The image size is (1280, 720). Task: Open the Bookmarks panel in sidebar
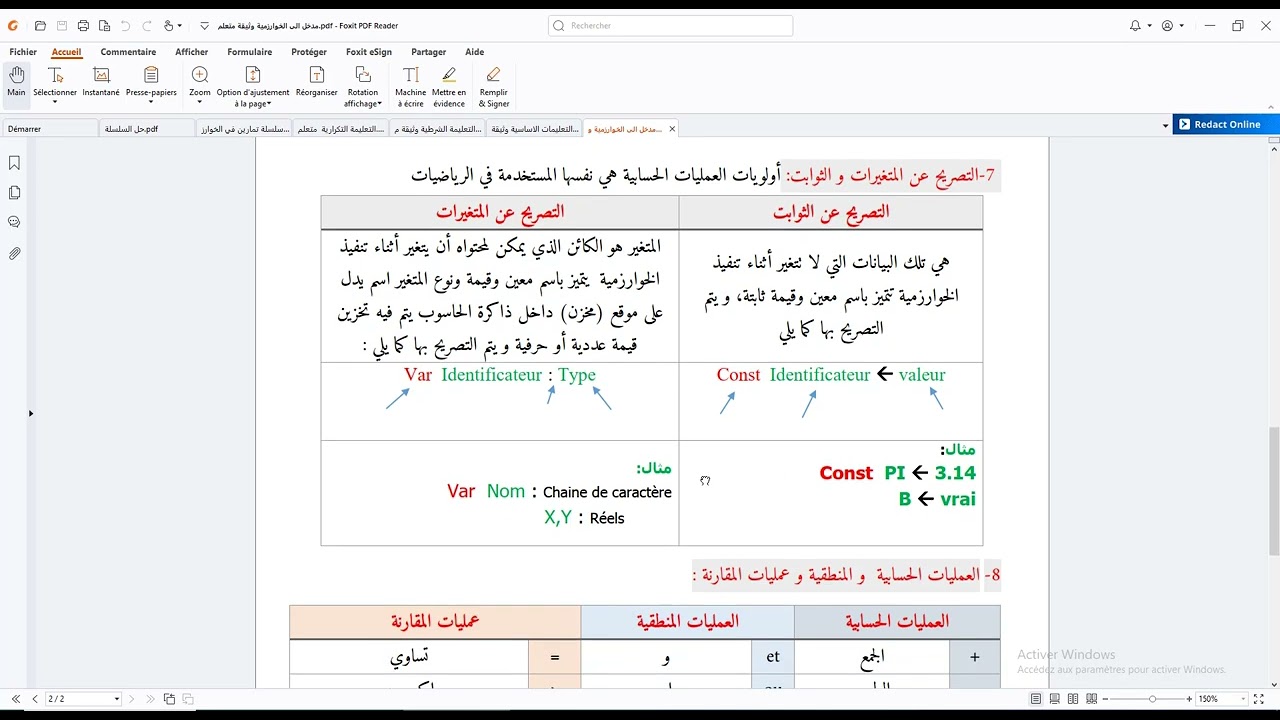(14, 163)
